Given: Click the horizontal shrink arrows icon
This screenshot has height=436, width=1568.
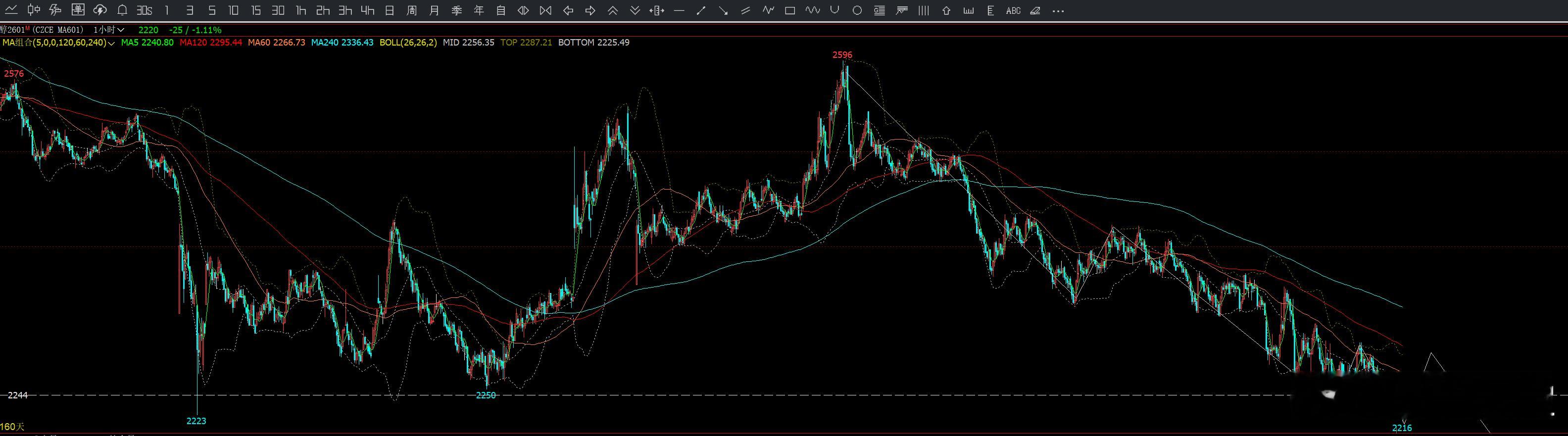Looking at the screenshot, I should (523, 10).
